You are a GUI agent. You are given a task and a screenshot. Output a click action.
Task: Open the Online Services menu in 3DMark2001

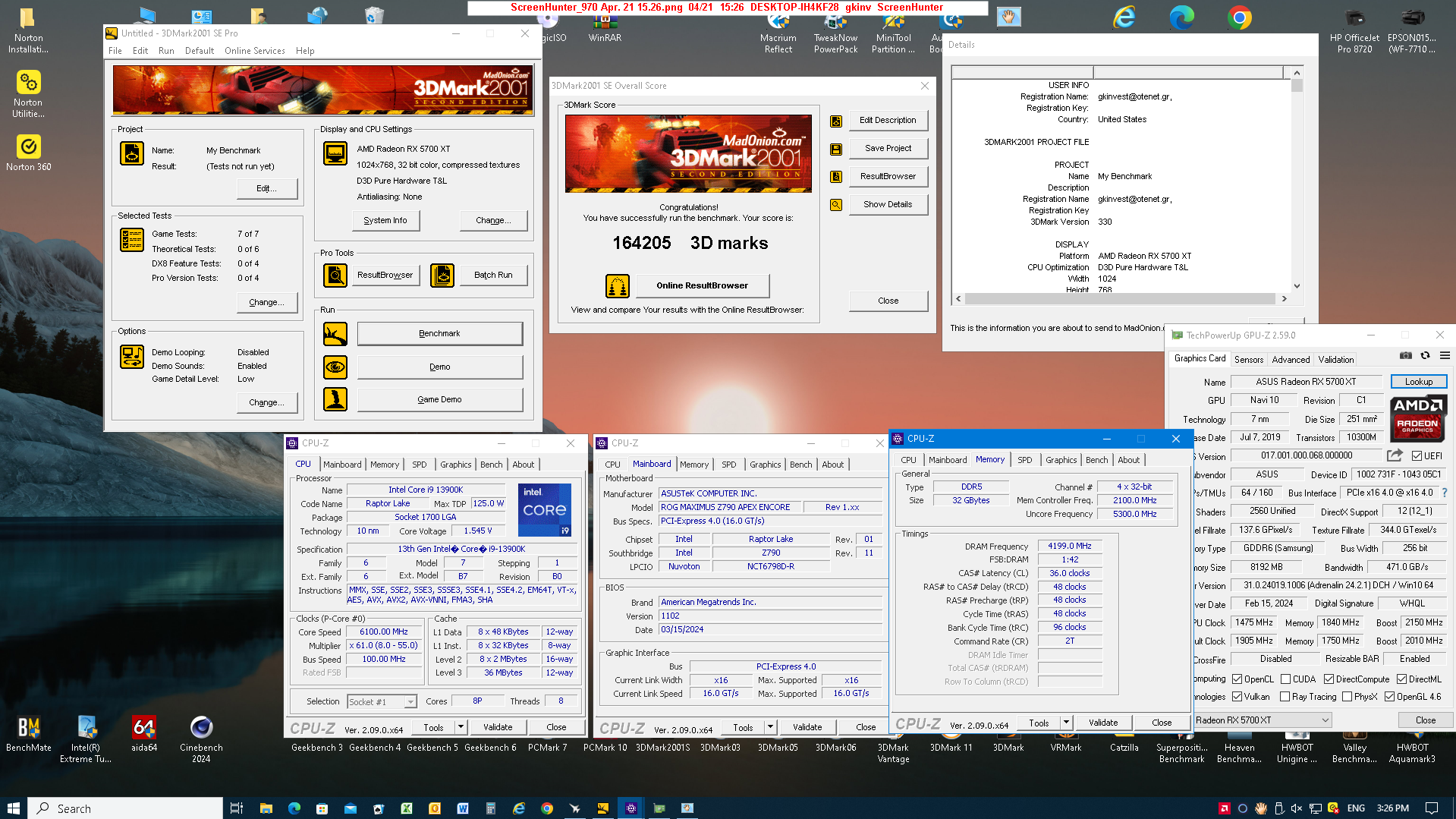(255, 51)
